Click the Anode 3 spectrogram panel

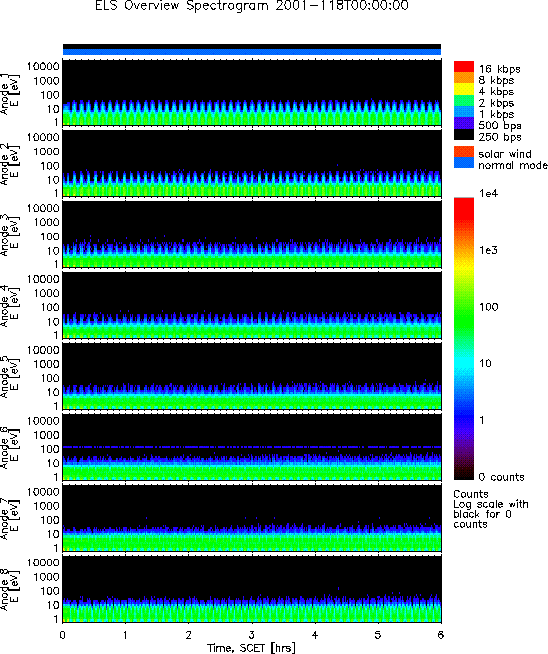(x=252, y=234)
